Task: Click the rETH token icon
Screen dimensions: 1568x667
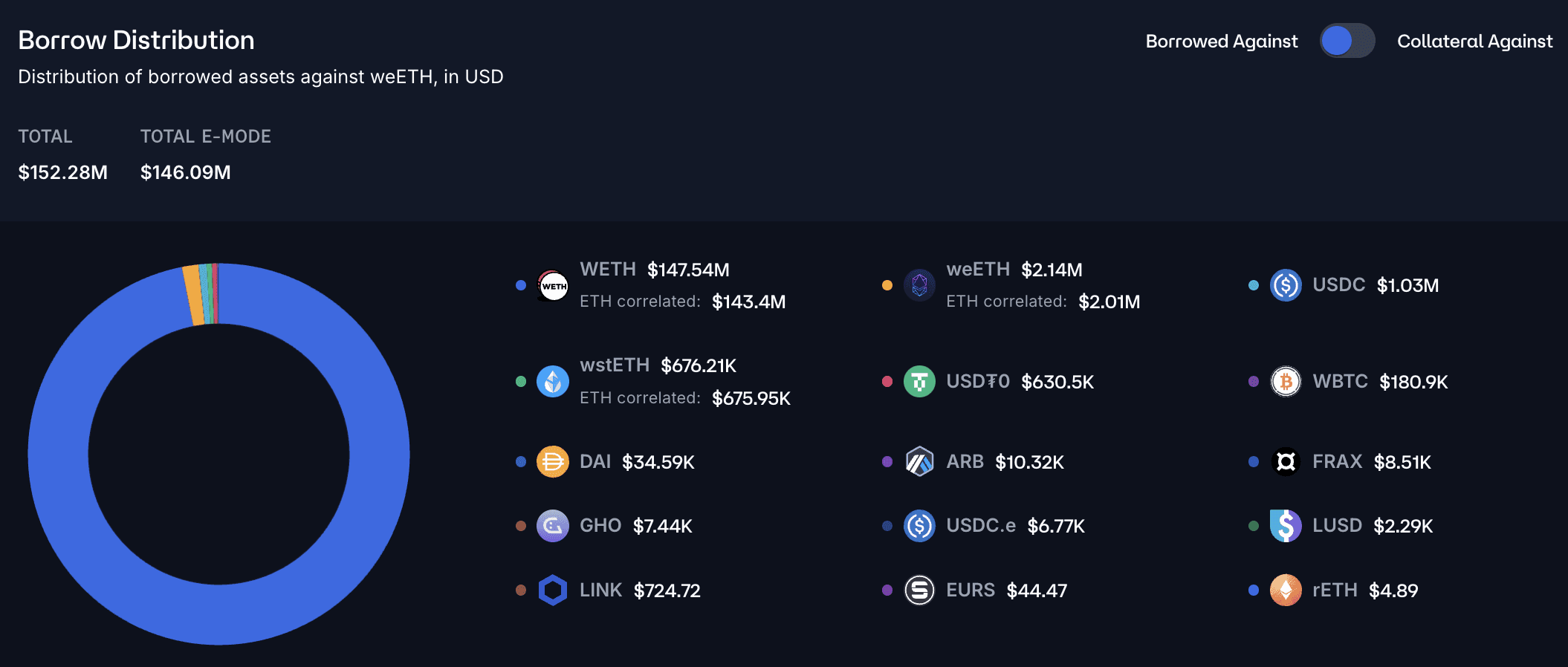Action: [1286, 590]
